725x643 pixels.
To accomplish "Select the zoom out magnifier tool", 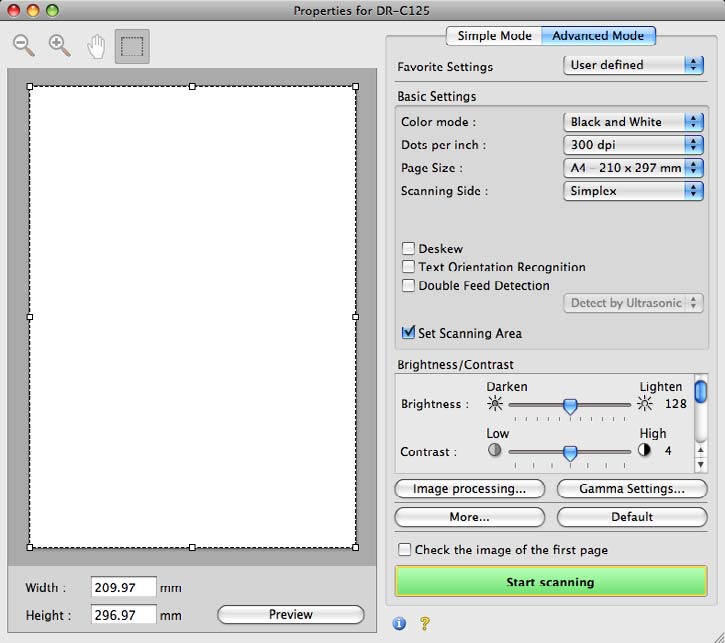I will point(24,46).
